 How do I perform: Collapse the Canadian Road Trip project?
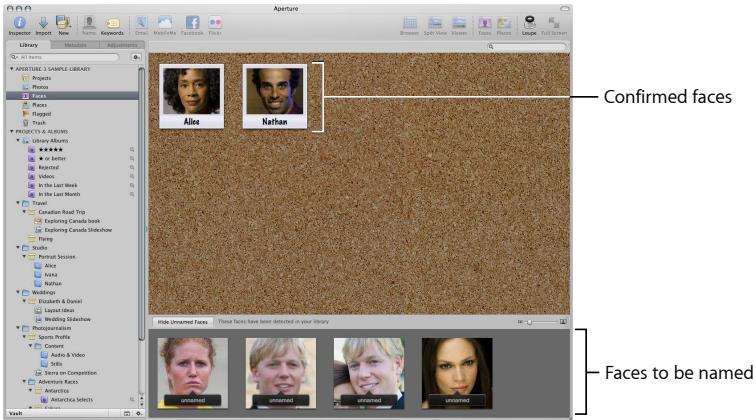(x=24, y=212)
